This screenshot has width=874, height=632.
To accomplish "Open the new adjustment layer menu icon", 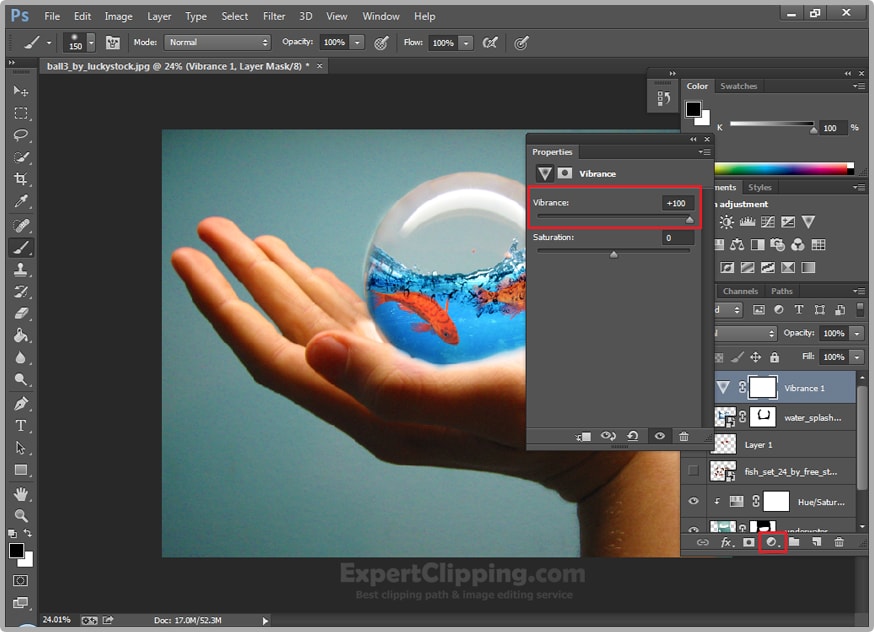I will click(x=772, y=543).
